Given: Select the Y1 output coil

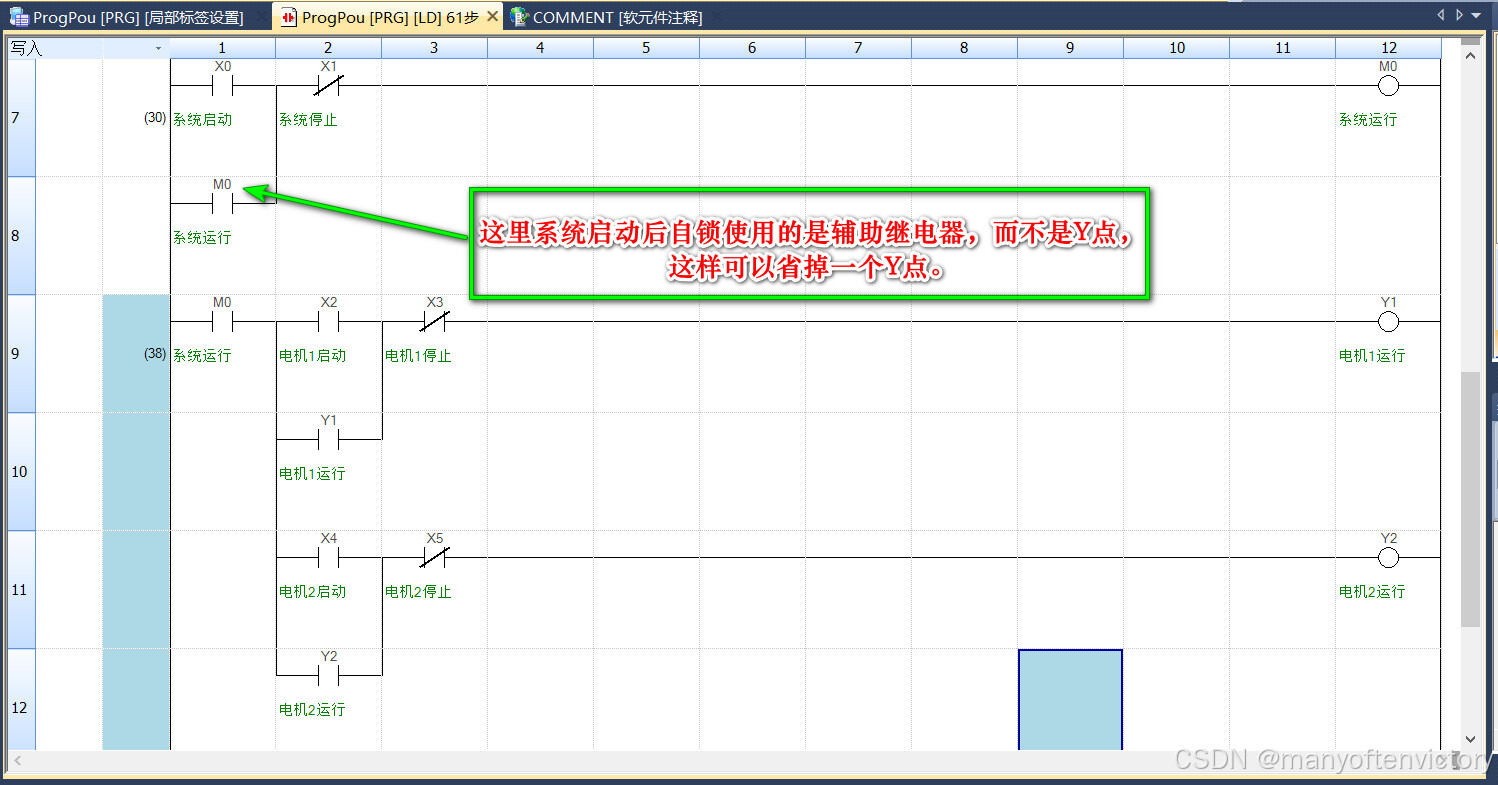Looking at the screenshot, I should click(1388, 322).
